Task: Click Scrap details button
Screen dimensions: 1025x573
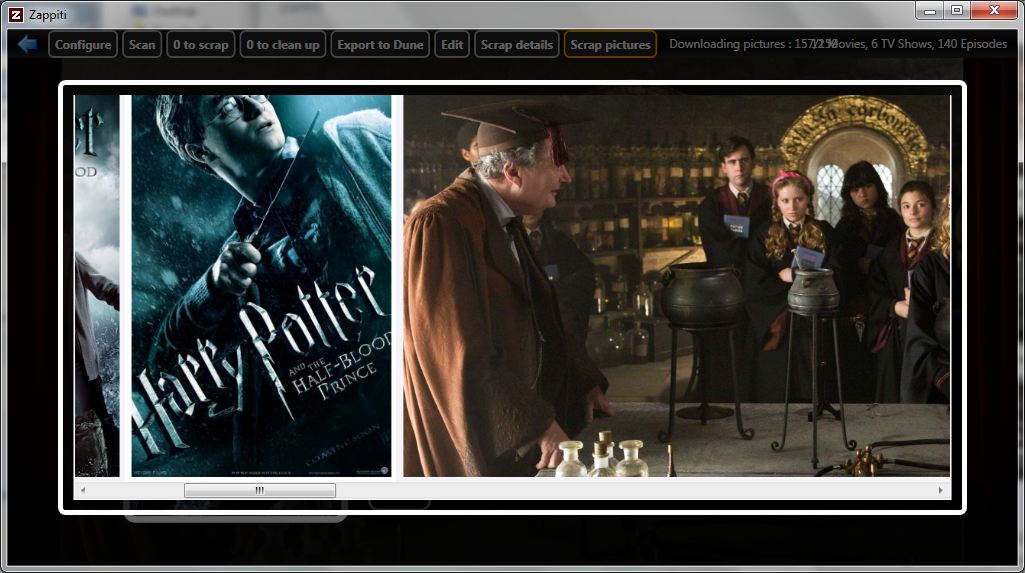Action: pos(516,44)
